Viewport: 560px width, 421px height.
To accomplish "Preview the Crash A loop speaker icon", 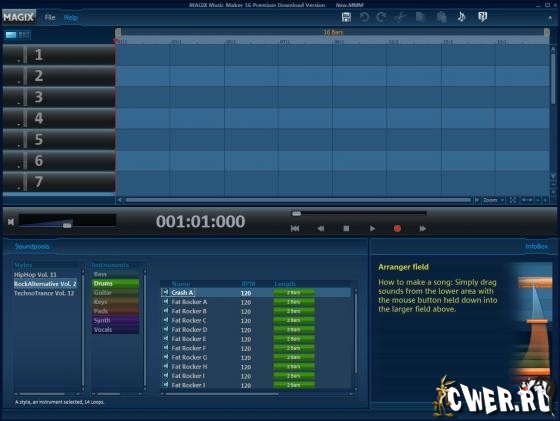I will tap(165, 292).
